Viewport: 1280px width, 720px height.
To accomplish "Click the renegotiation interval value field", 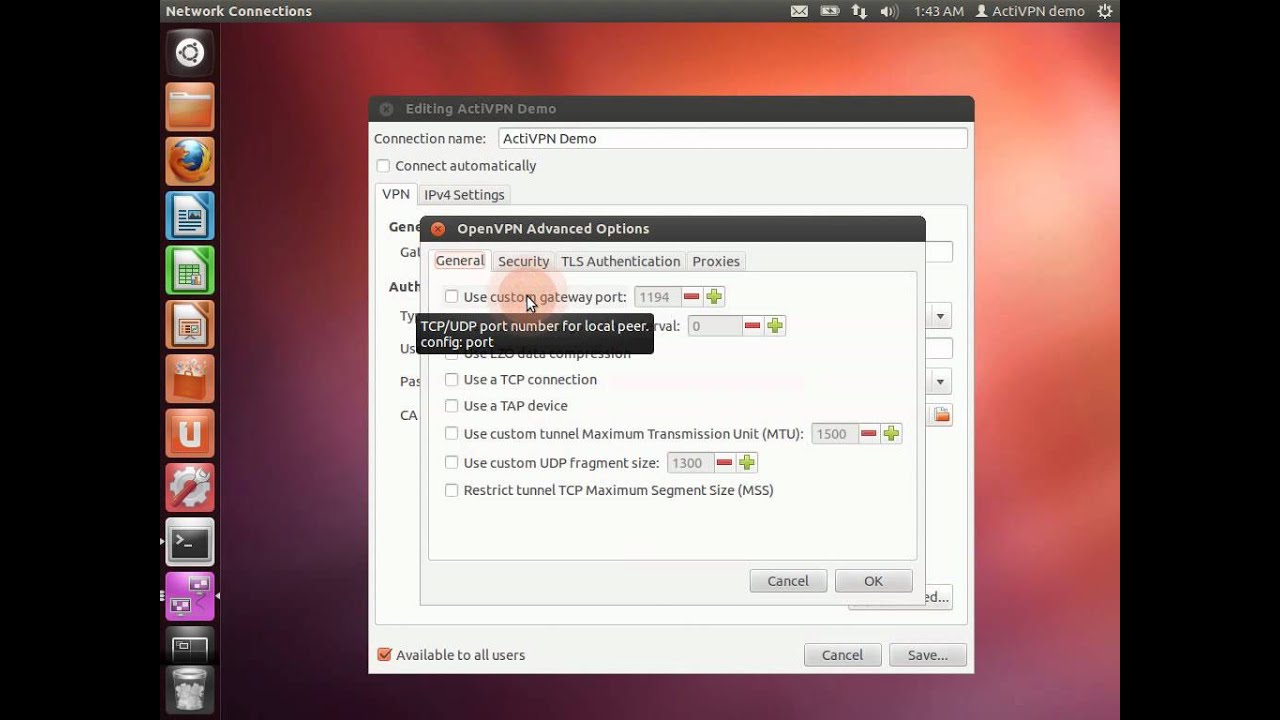I will pyautogui.click(x=714, y=326).
